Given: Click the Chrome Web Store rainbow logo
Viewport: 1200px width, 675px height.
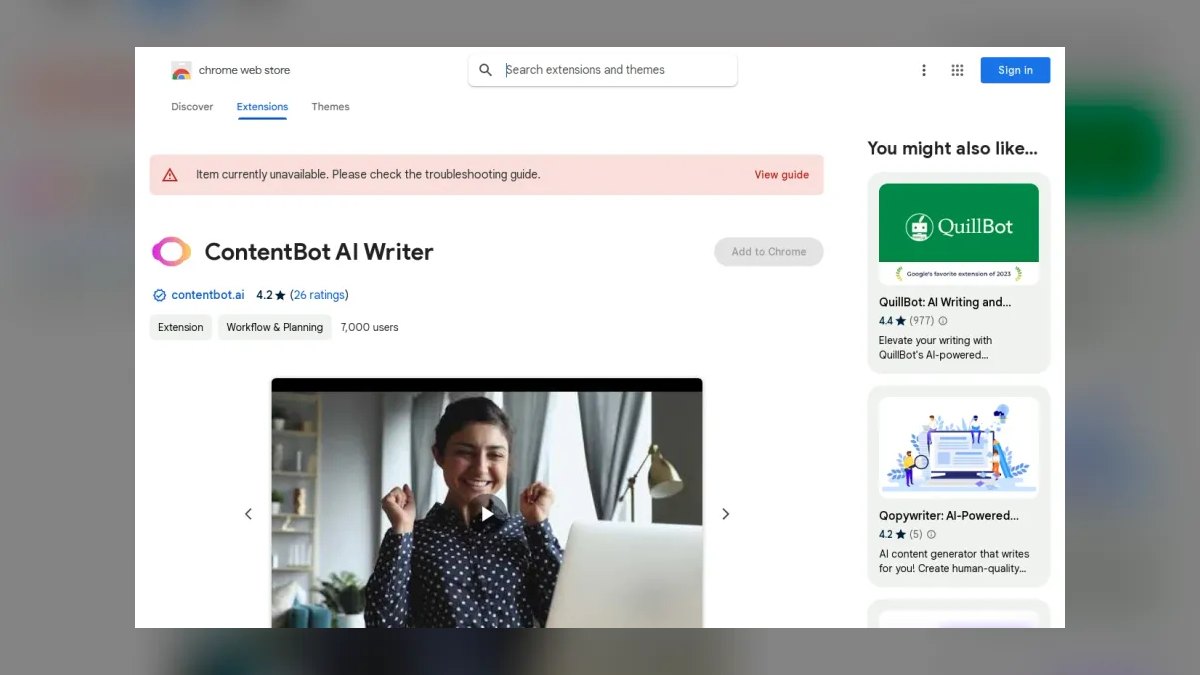Looking at the screenshot, I should [181, 70].
